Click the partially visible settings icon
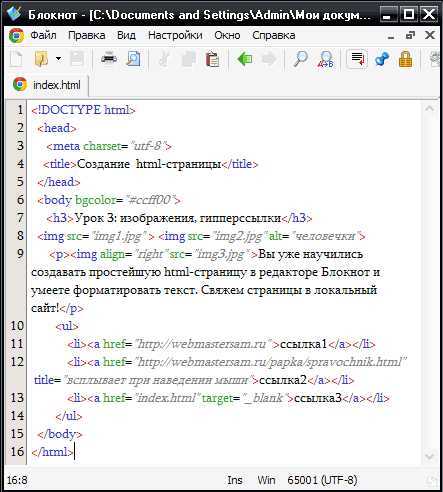This screenshot has height=492, width=443. coord(435,60)
